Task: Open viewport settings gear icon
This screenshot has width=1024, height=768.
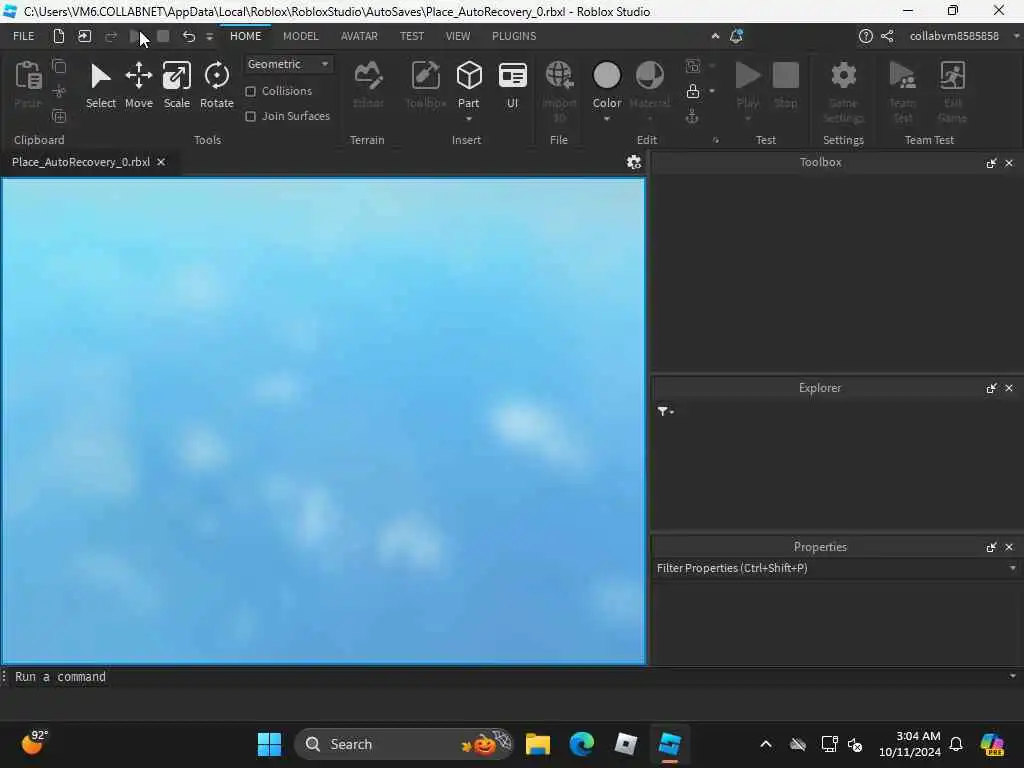Action: click(x=633, y=162)
